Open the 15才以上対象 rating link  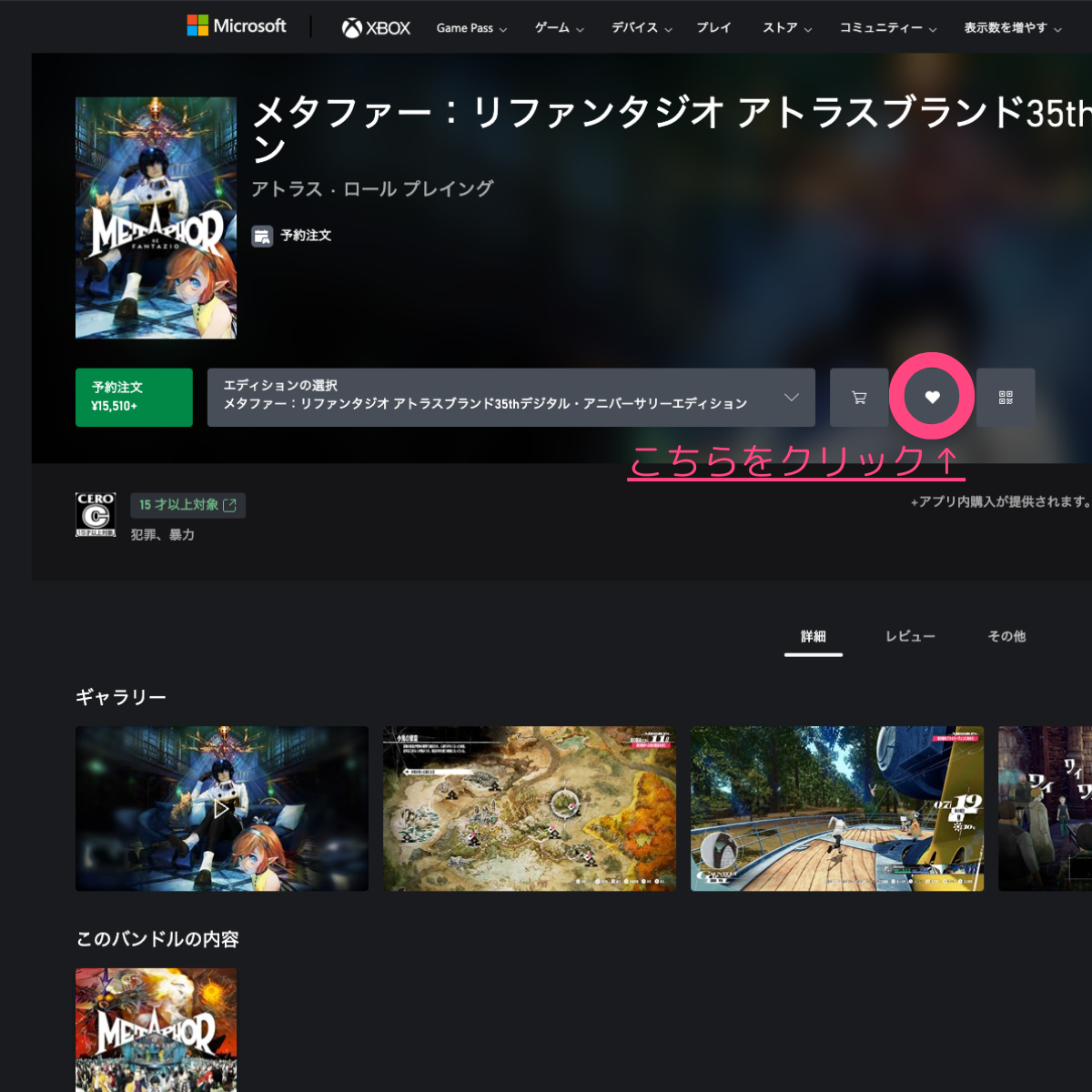[x=187, y=505]
